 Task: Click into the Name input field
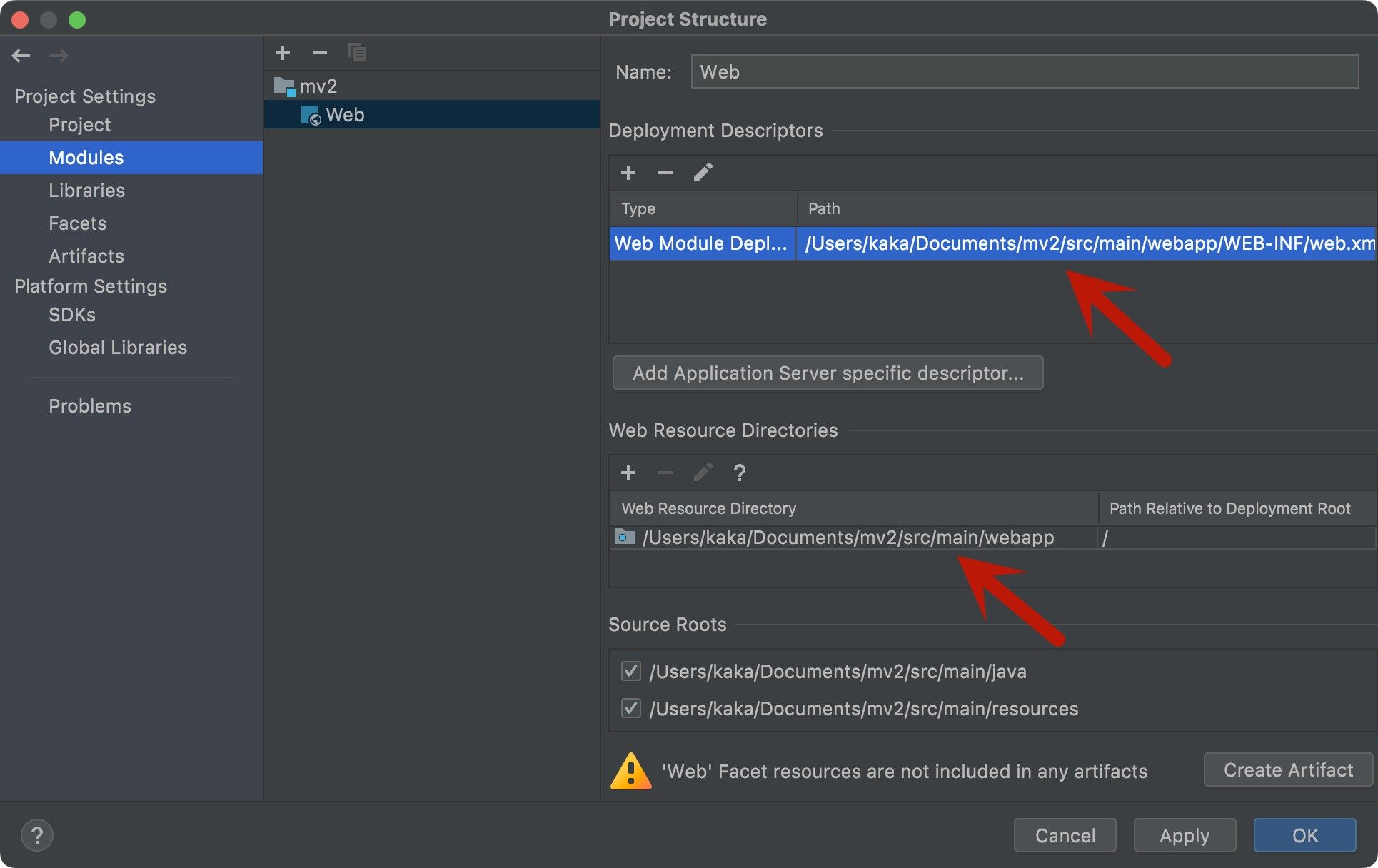(1024, 72)
